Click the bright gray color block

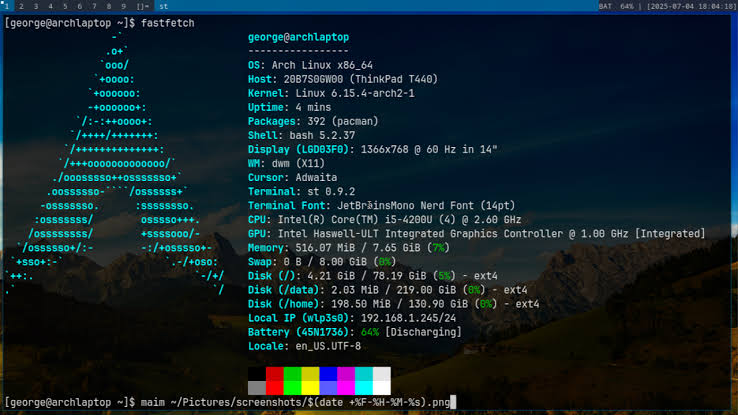[257, 388]
